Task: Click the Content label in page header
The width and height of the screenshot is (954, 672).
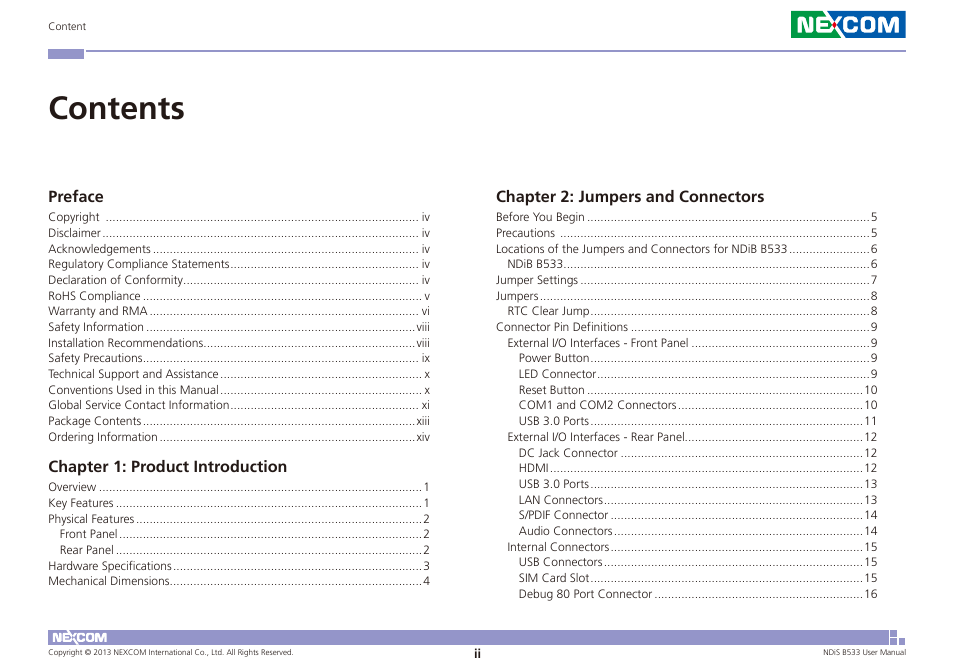Action: 67,26
